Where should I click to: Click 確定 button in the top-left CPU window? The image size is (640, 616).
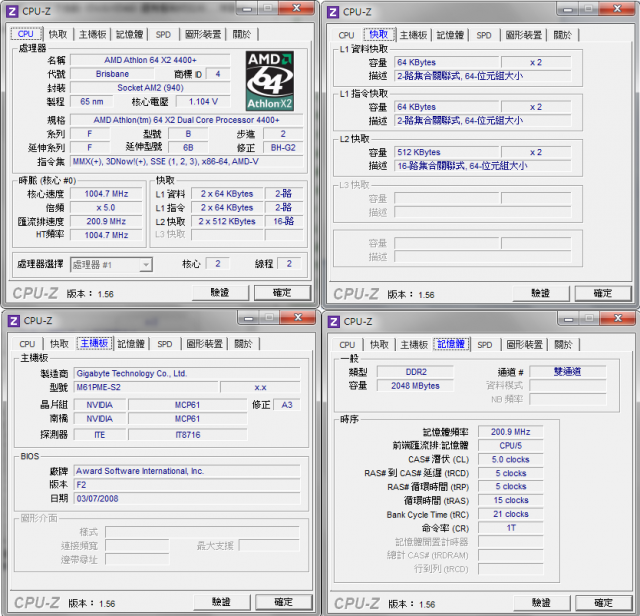coord(282,293)
